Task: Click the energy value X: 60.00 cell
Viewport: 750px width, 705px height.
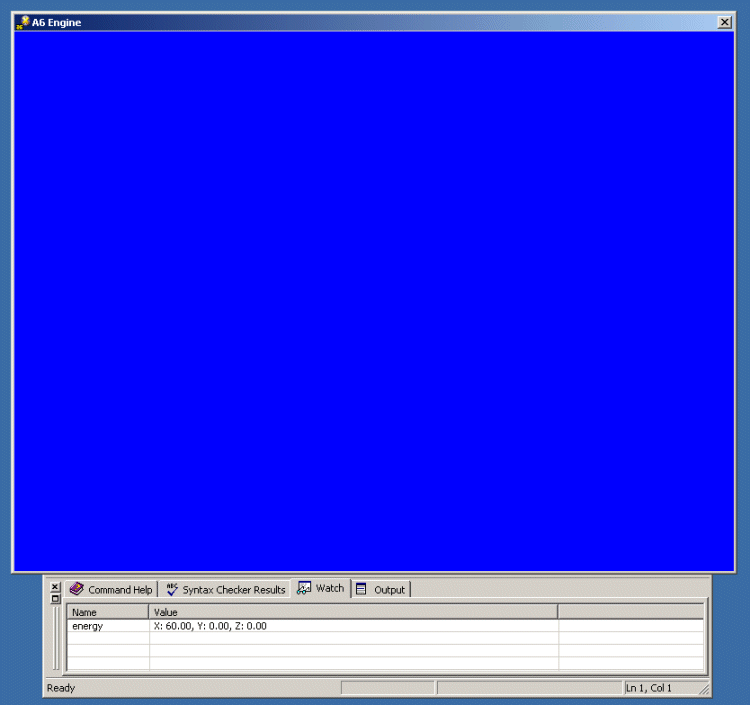Action: pos(352,626)
